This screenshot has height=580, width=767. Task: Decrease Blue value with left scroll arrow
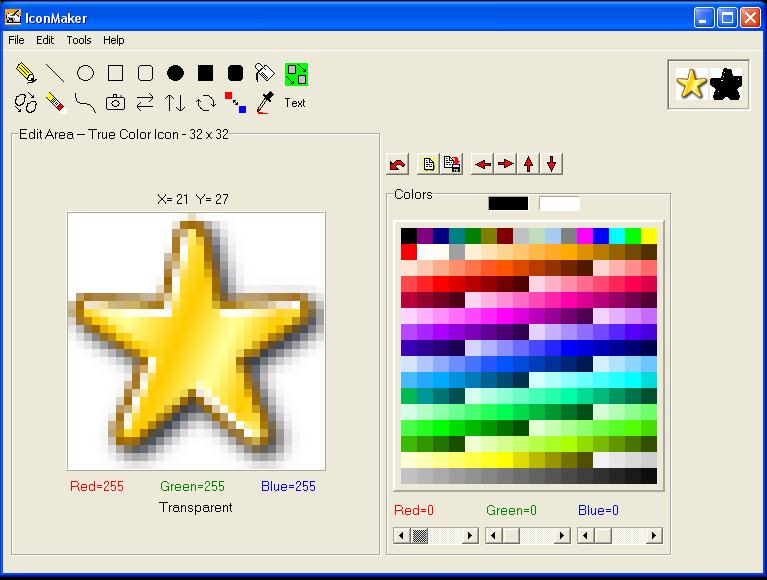tap(586, 536)
